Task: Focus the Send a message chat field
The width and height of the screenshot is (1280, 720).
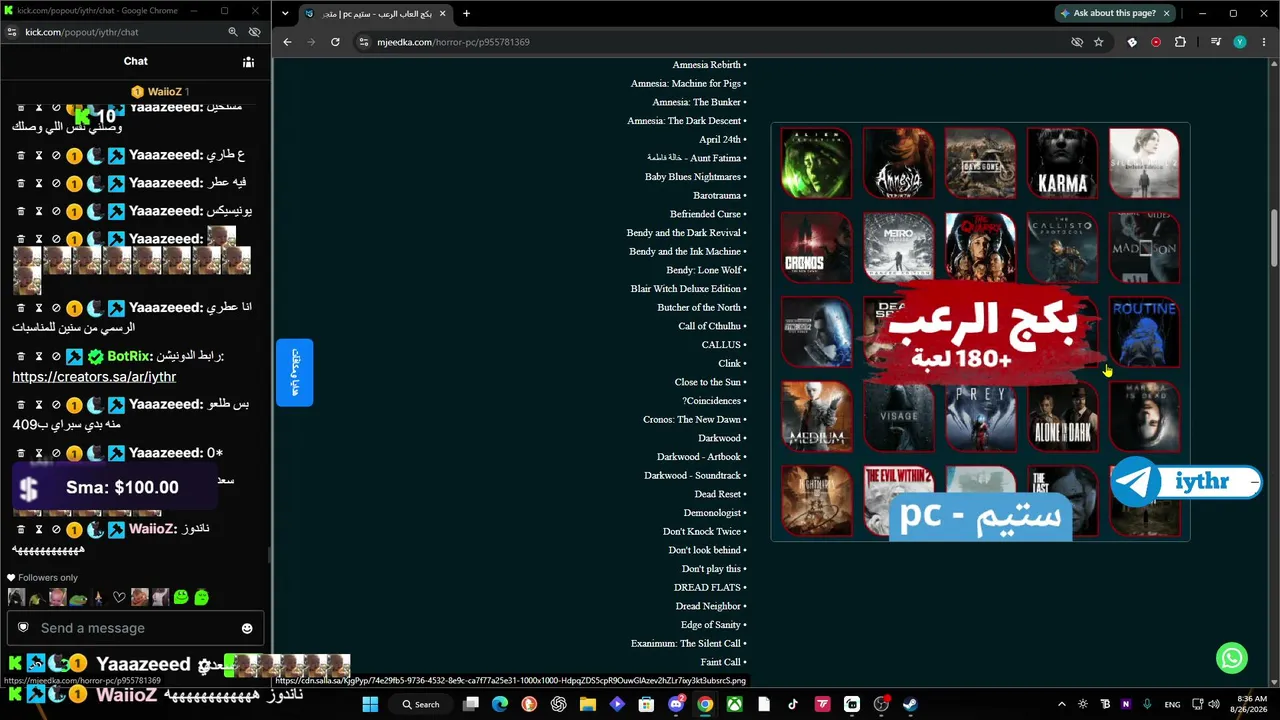Action: coord(135,628)
